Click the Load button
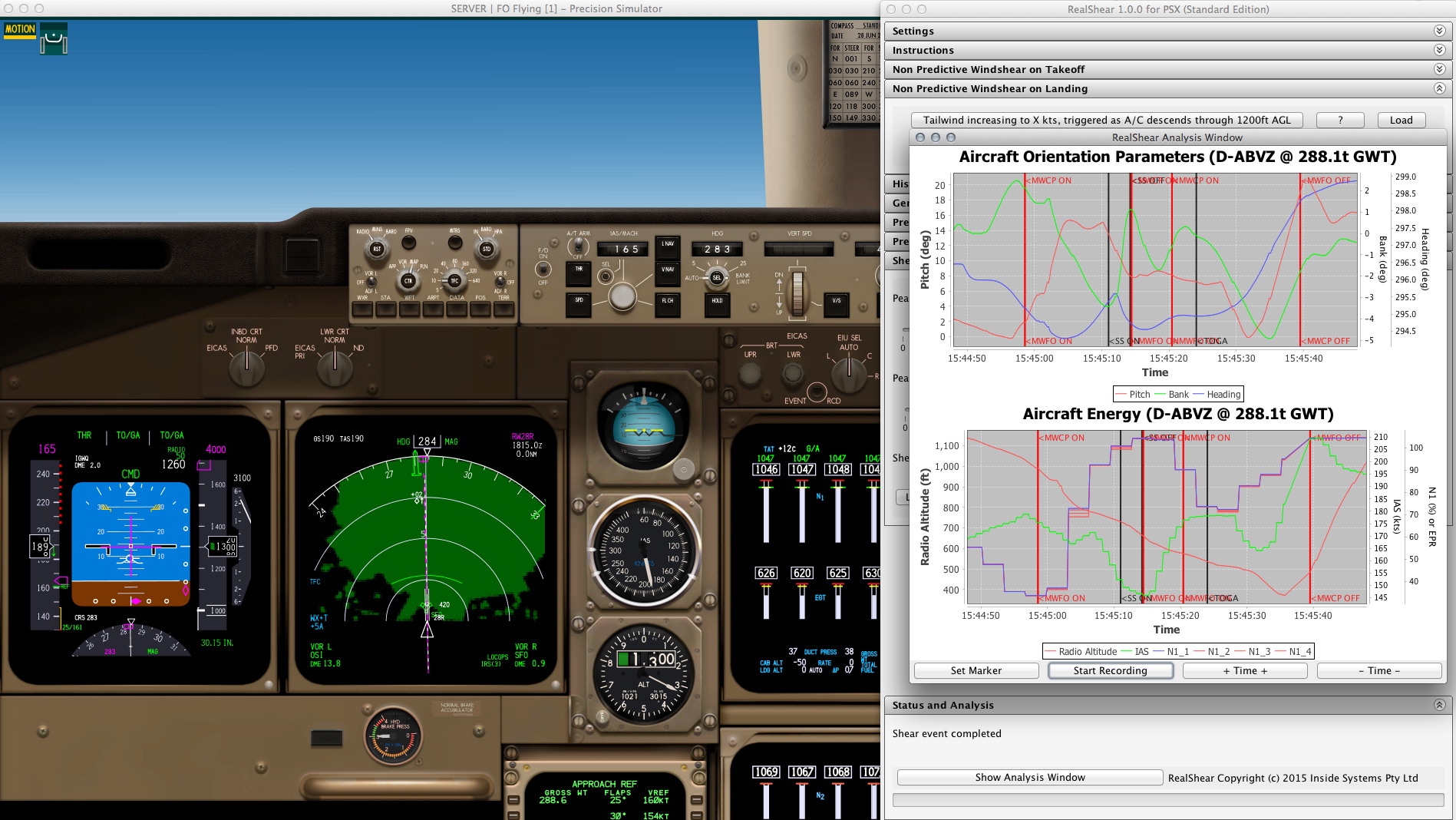This screenshot has height=820, width=1456. (x=1401, y=120)
